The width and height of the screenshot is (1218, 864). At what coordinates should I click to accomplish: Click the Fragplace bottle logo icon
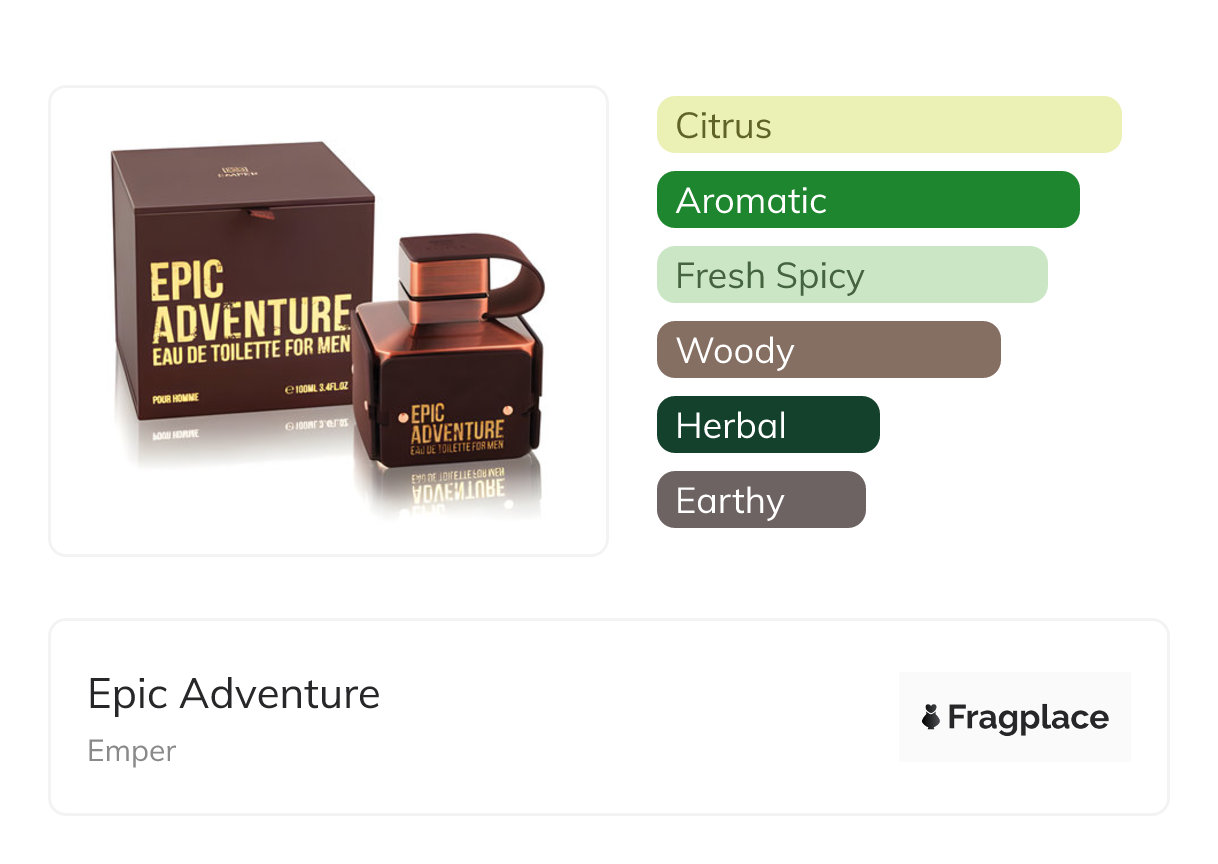click(x=931, y=717)
